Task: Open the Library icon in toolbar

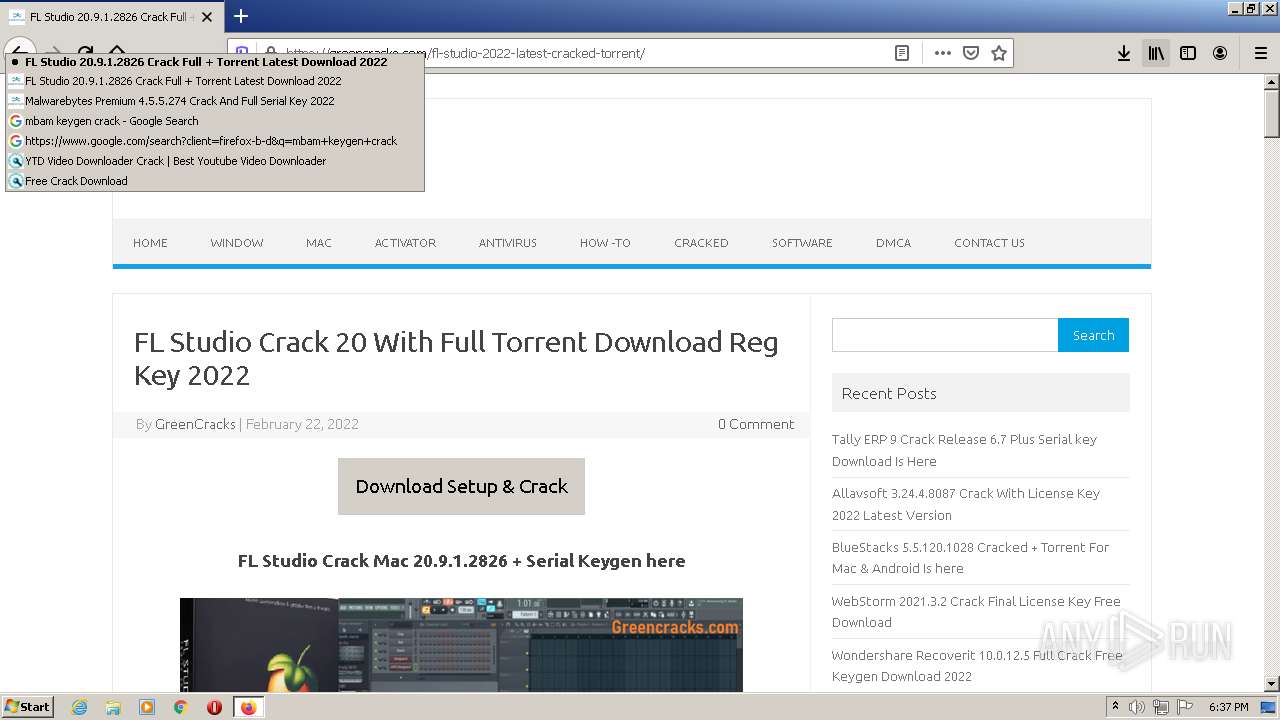Action: click(1156, 53)
